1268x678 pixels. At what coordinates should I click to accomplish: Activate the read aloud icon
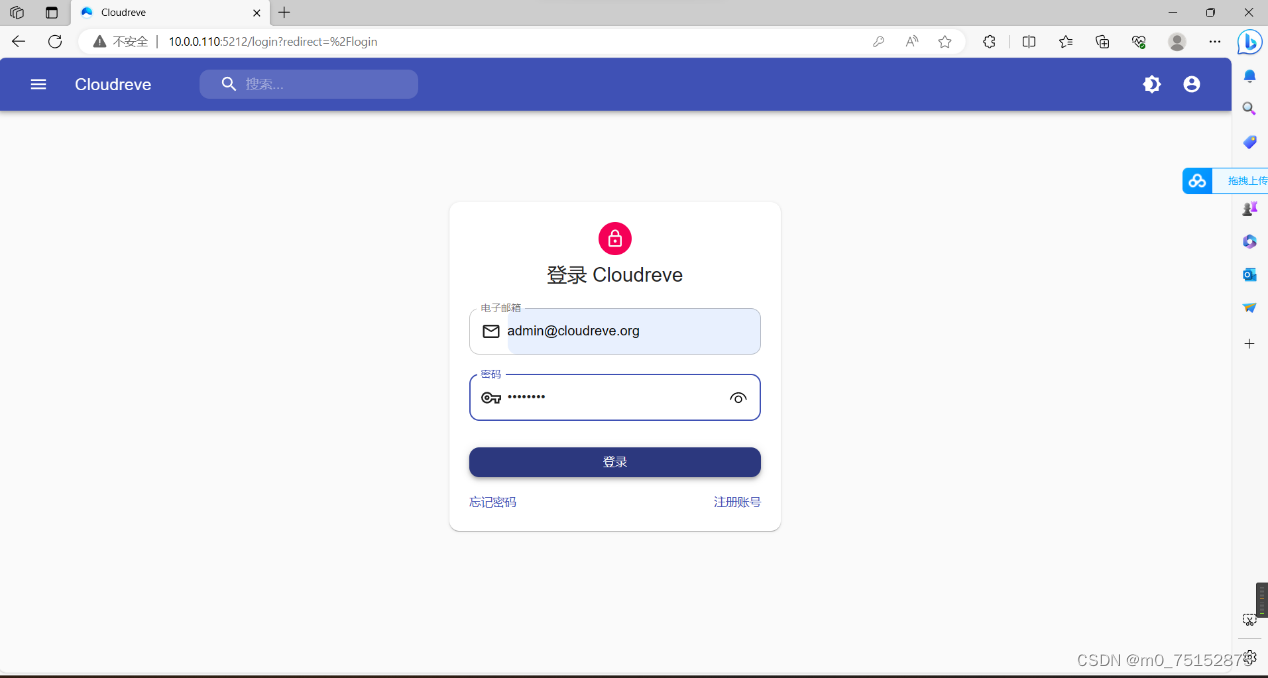912,42
